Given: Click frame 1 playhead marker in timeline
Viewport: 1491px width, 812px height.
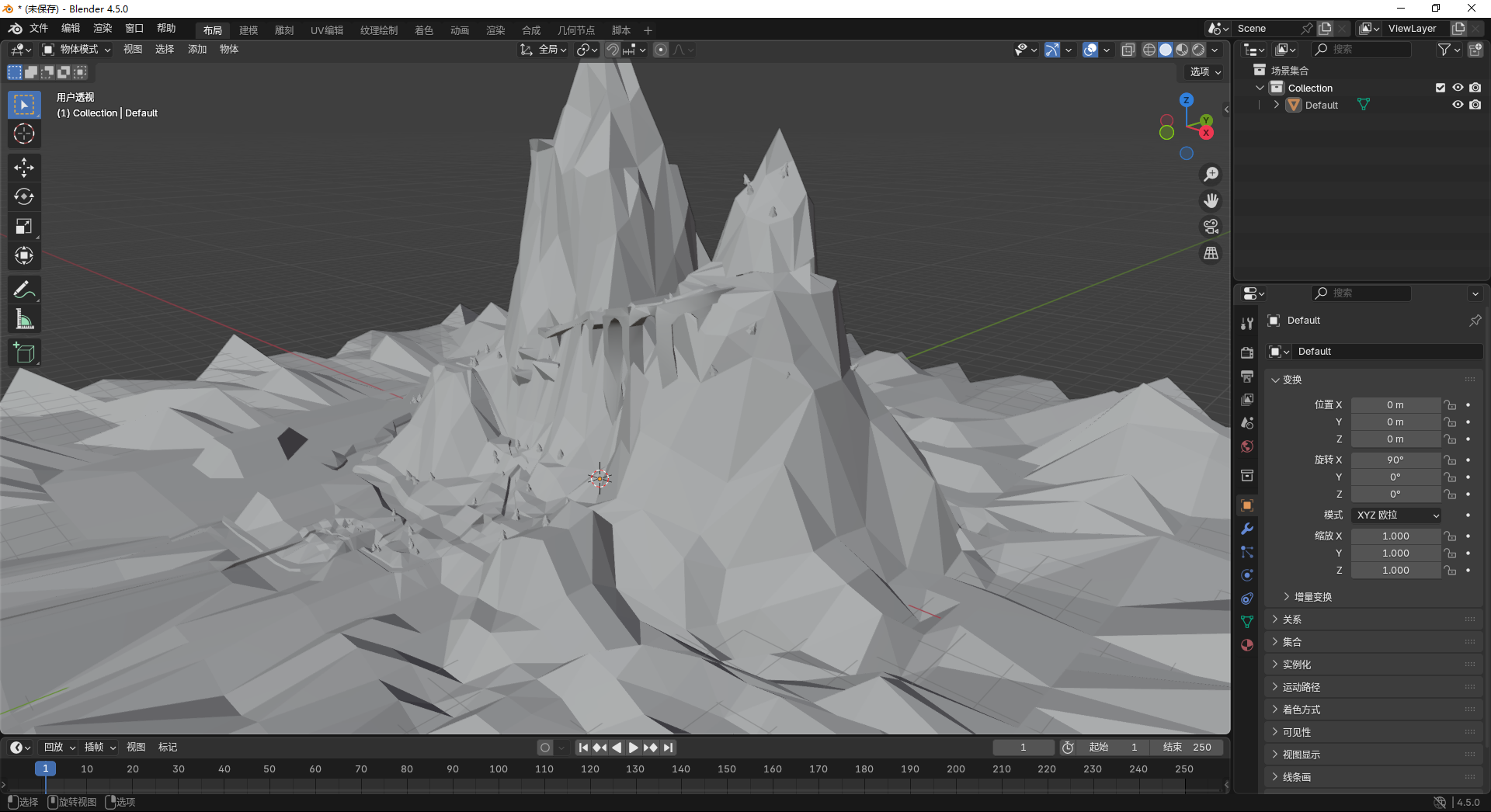Looking at the screenshot, I should (x=45, y=769).
